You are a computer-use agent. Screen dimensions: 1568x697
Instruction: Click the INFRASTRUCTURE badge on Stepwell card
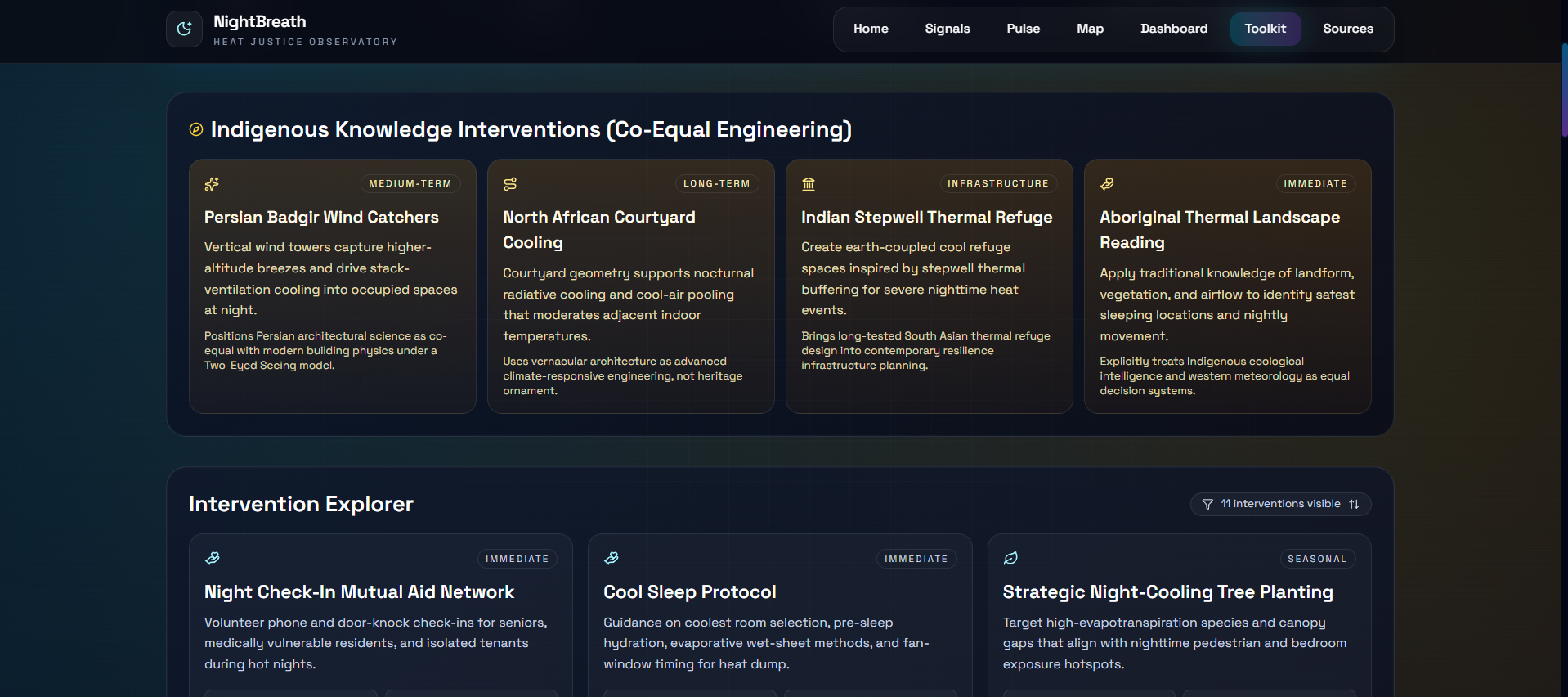pyautogui.click(x=998, y=184)
